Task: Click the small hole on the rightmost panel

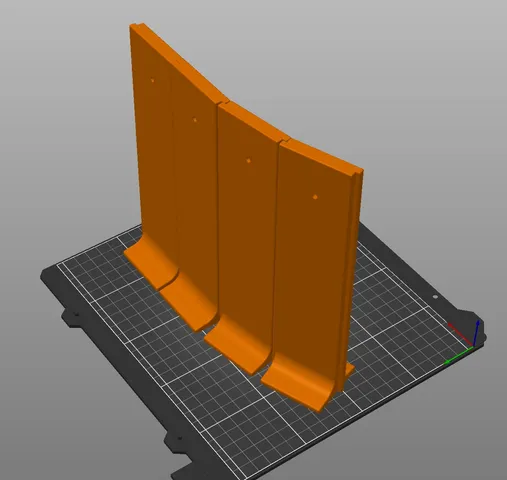Action: point(315,197)
